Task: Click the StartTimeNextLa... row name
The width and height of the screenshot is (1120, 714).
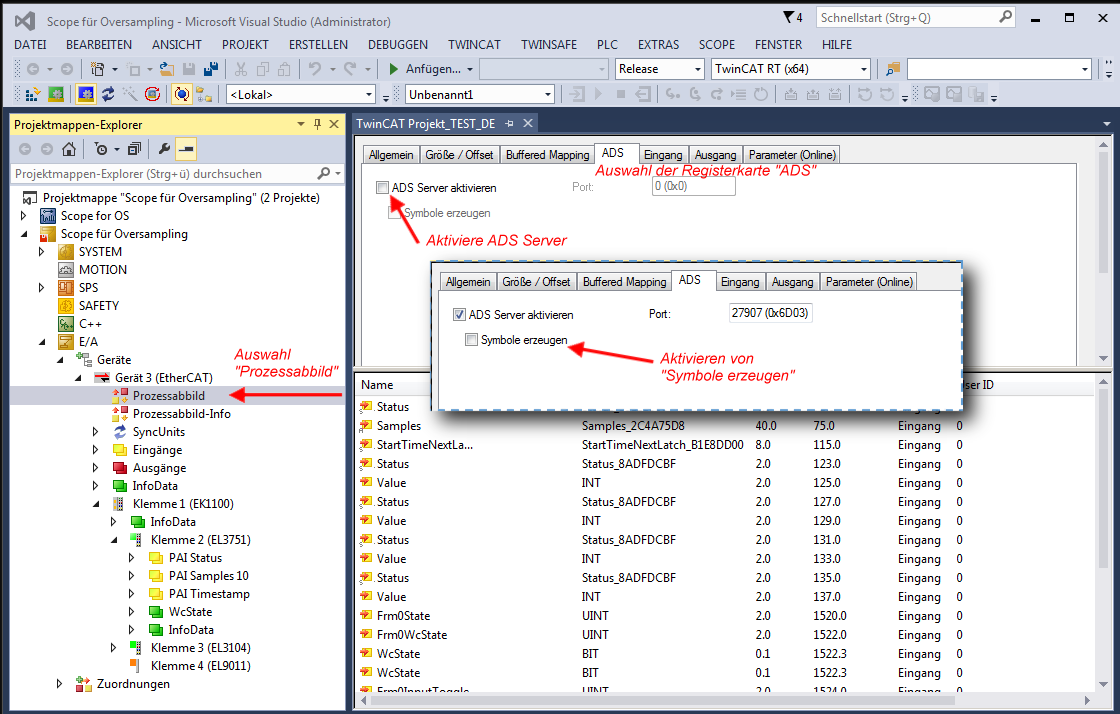Action: pyautogui.click(x=425, y=445)
